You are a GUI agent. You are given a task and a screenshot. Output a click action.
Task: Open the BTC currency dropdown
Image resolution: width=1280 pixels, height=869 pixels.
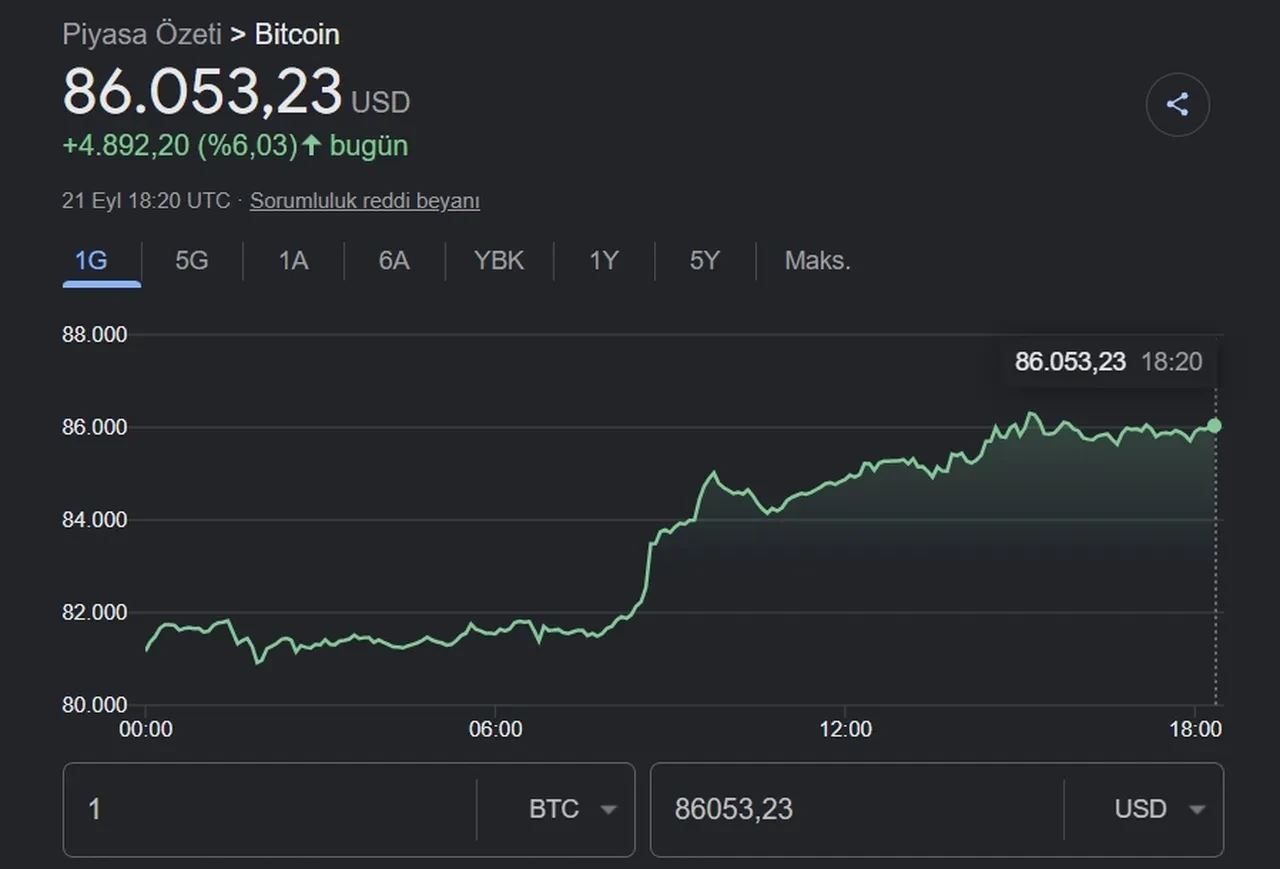click(x=572, y=809)
